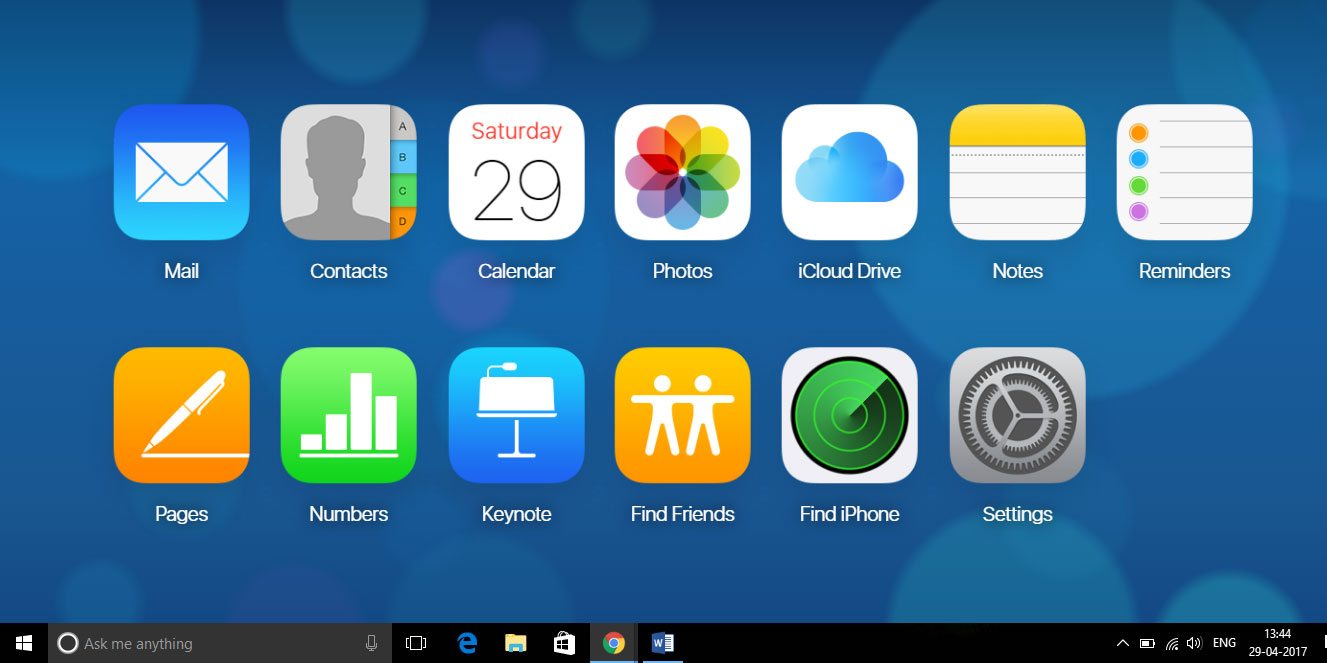The width and height of the screenshot is (1327, 663).
Task: Launch the Calendar app showing Saturday 29
Action: (x=516, y=172)
